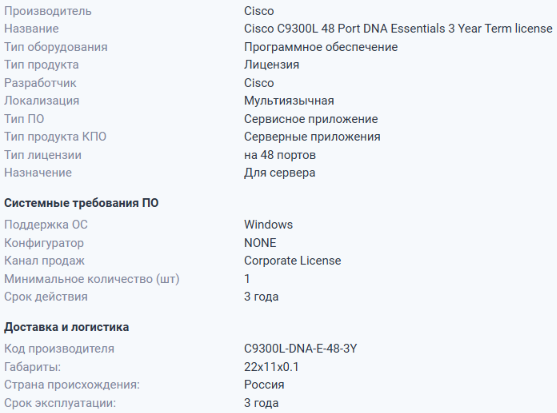Click the 'Доставка и логистика' section heading
The height and width of the screenshot is (413, 557).
coord(66,327)
